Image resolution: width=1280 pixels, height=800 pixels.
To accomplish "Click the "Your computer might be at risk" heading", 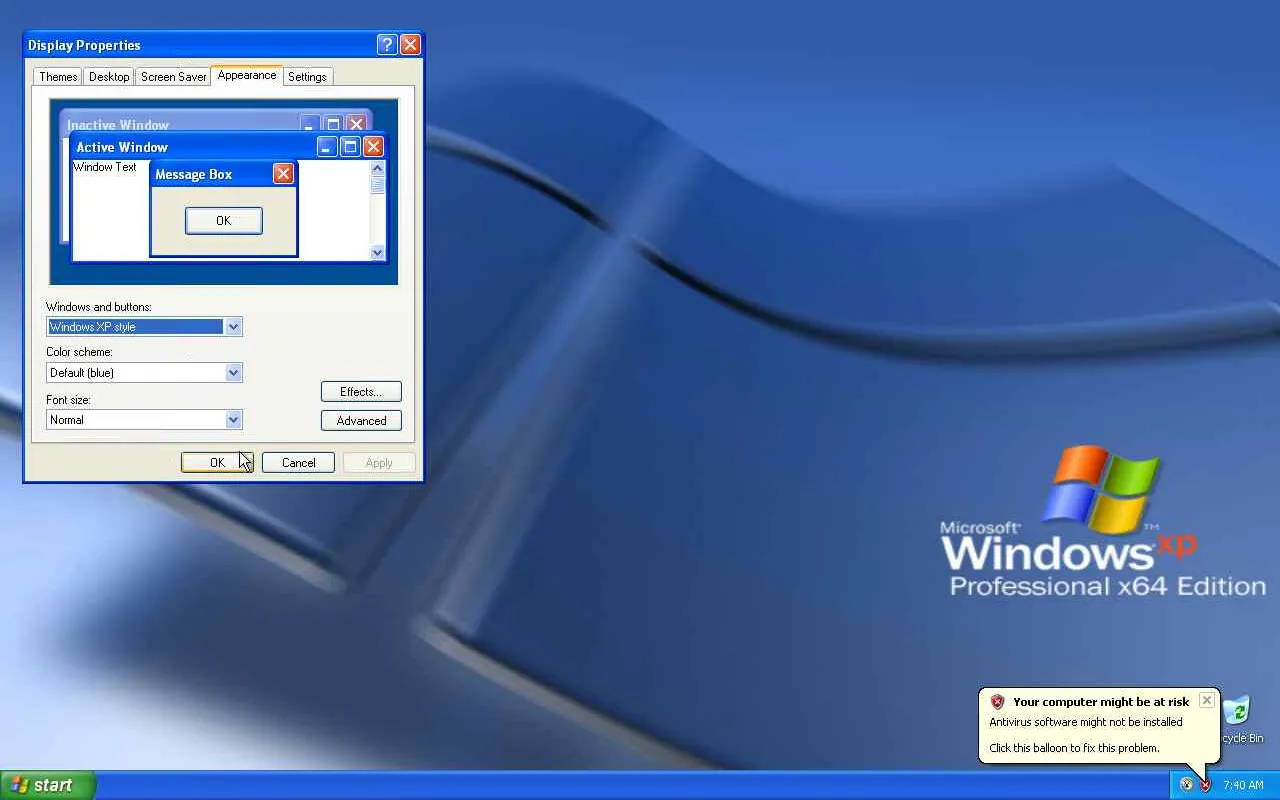I will coord(1101,702).
